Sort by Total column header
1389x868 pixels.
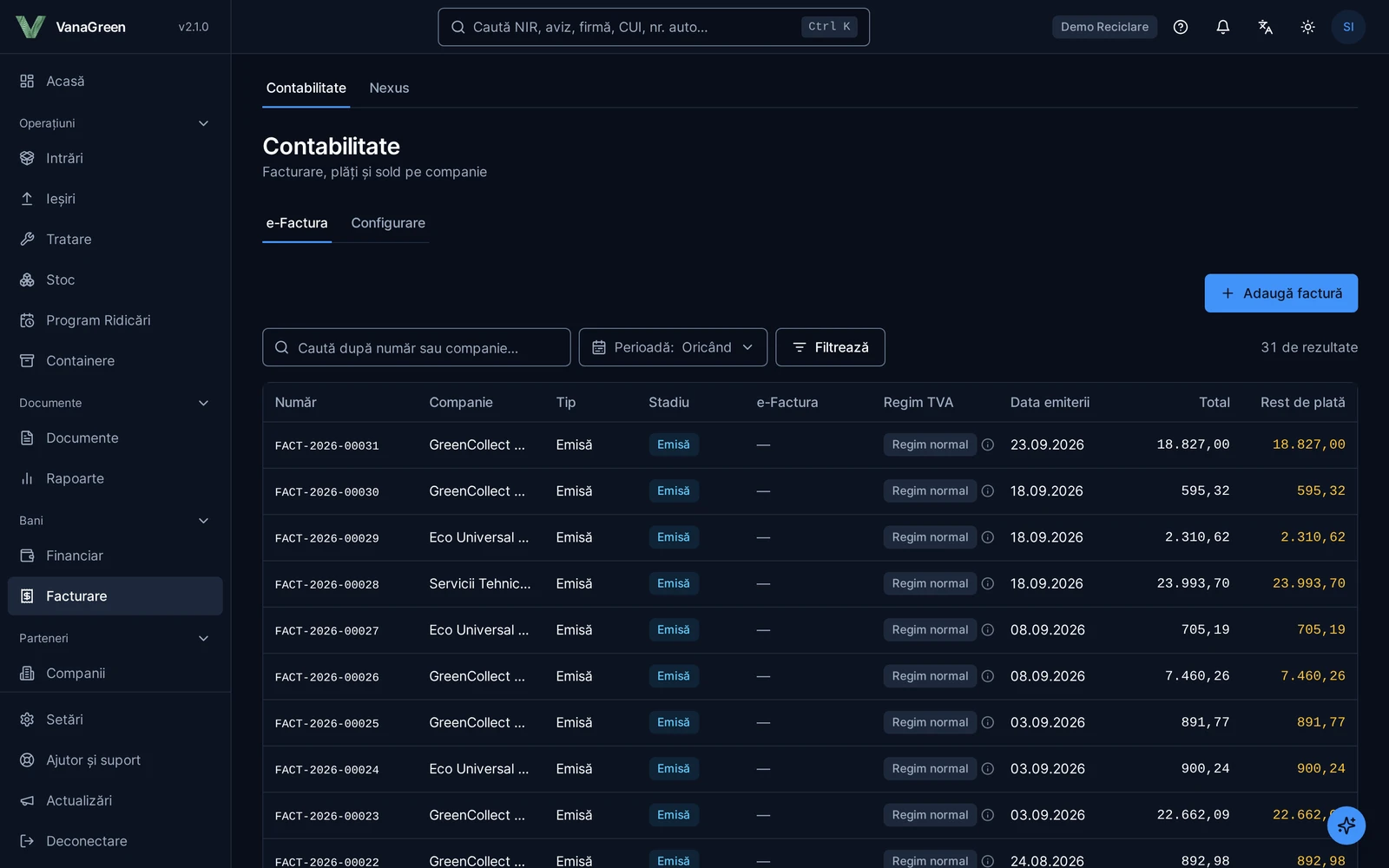(1214, 403)
